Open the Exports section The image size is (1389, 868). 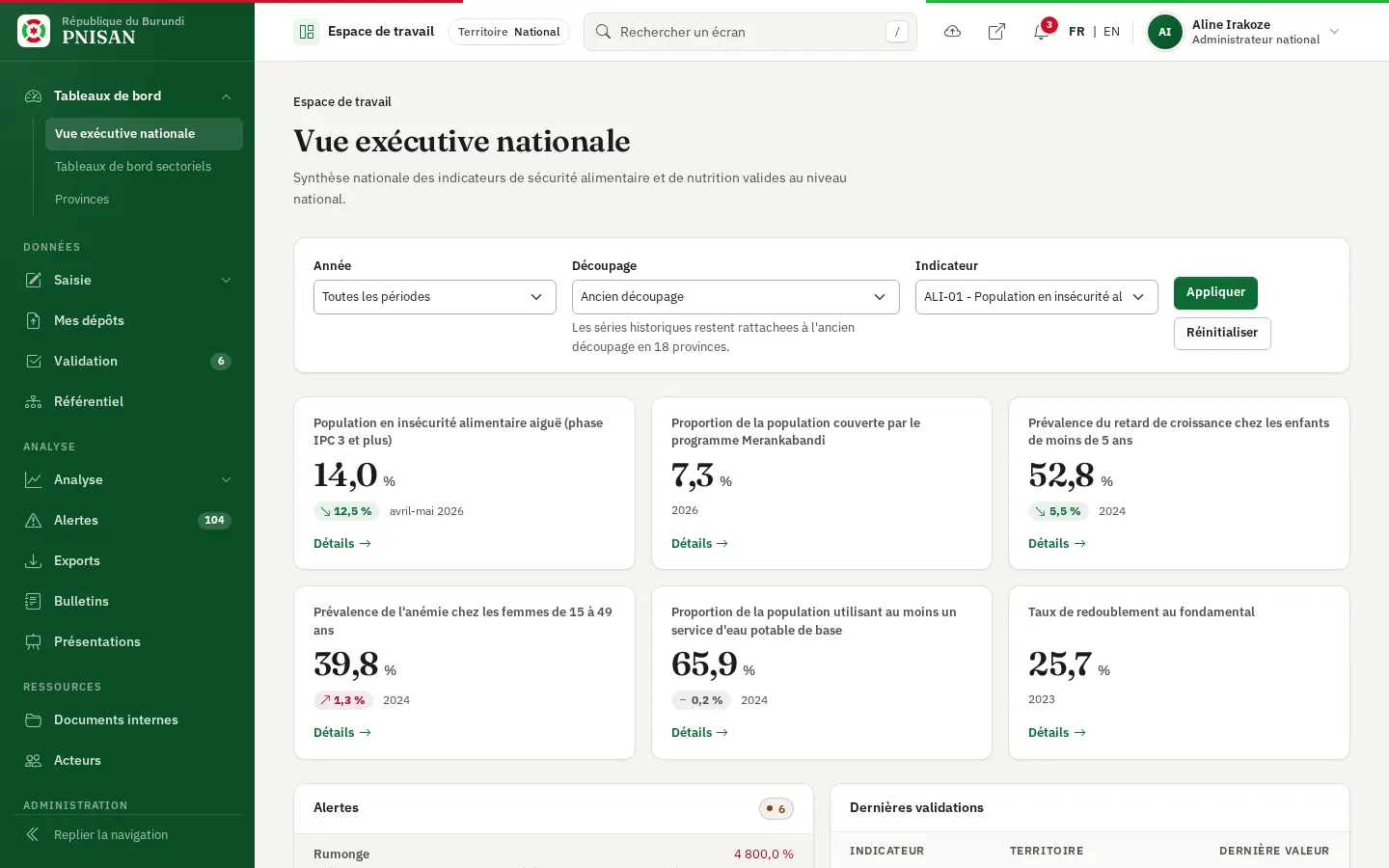click(x=127, y=560)
